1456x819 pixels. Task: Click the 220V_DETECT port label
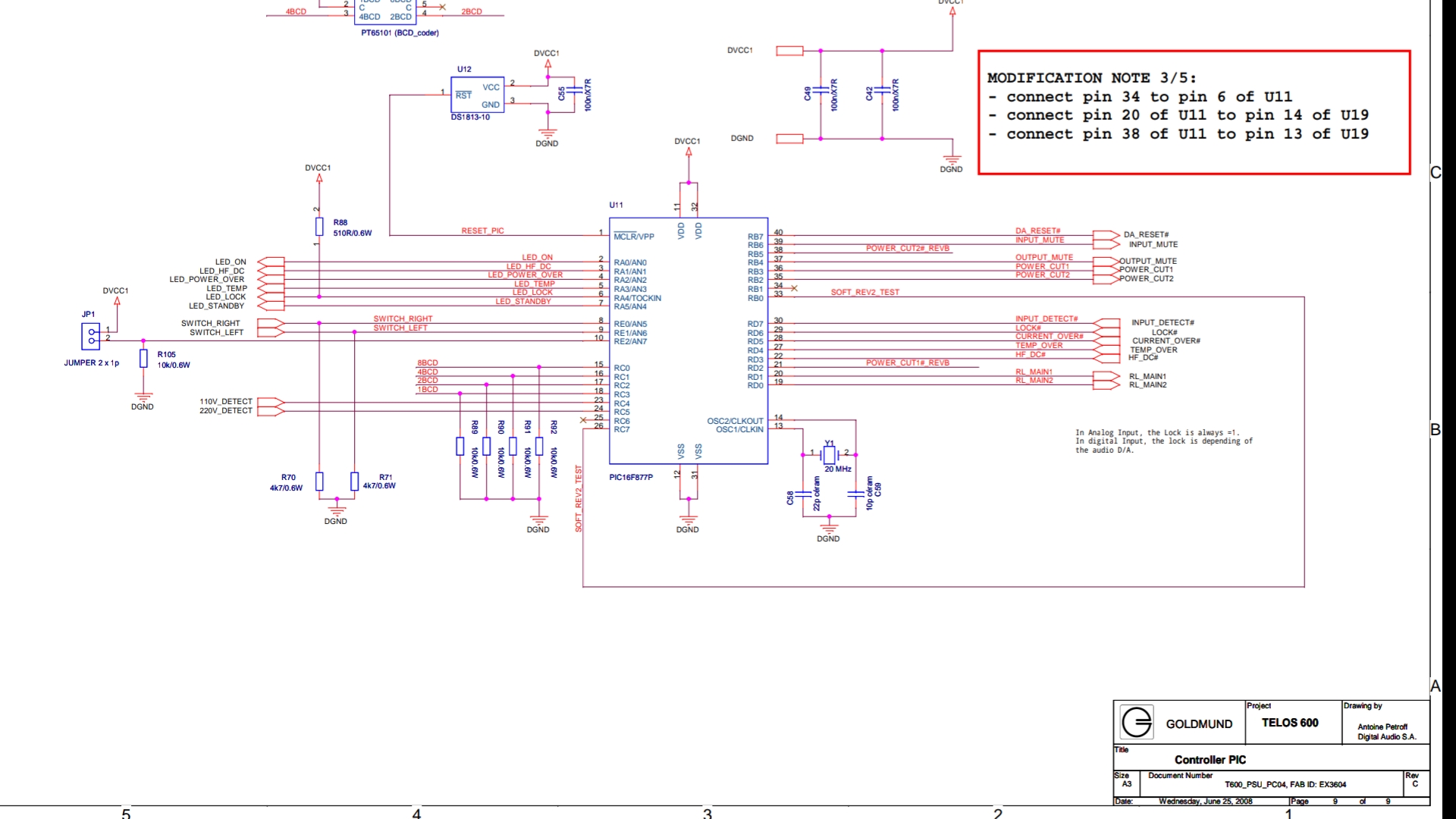(226, 411)
